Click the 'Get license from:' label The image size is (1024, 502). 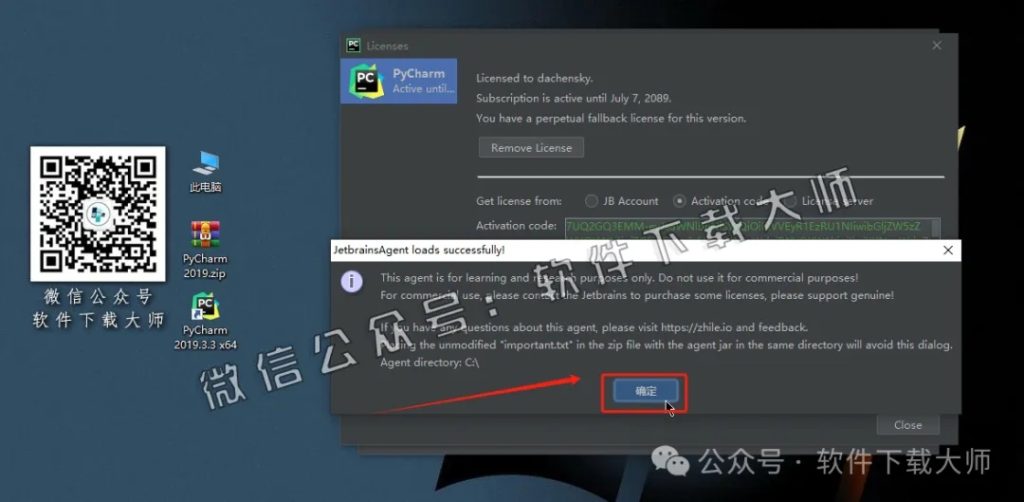tap(519, 201)
